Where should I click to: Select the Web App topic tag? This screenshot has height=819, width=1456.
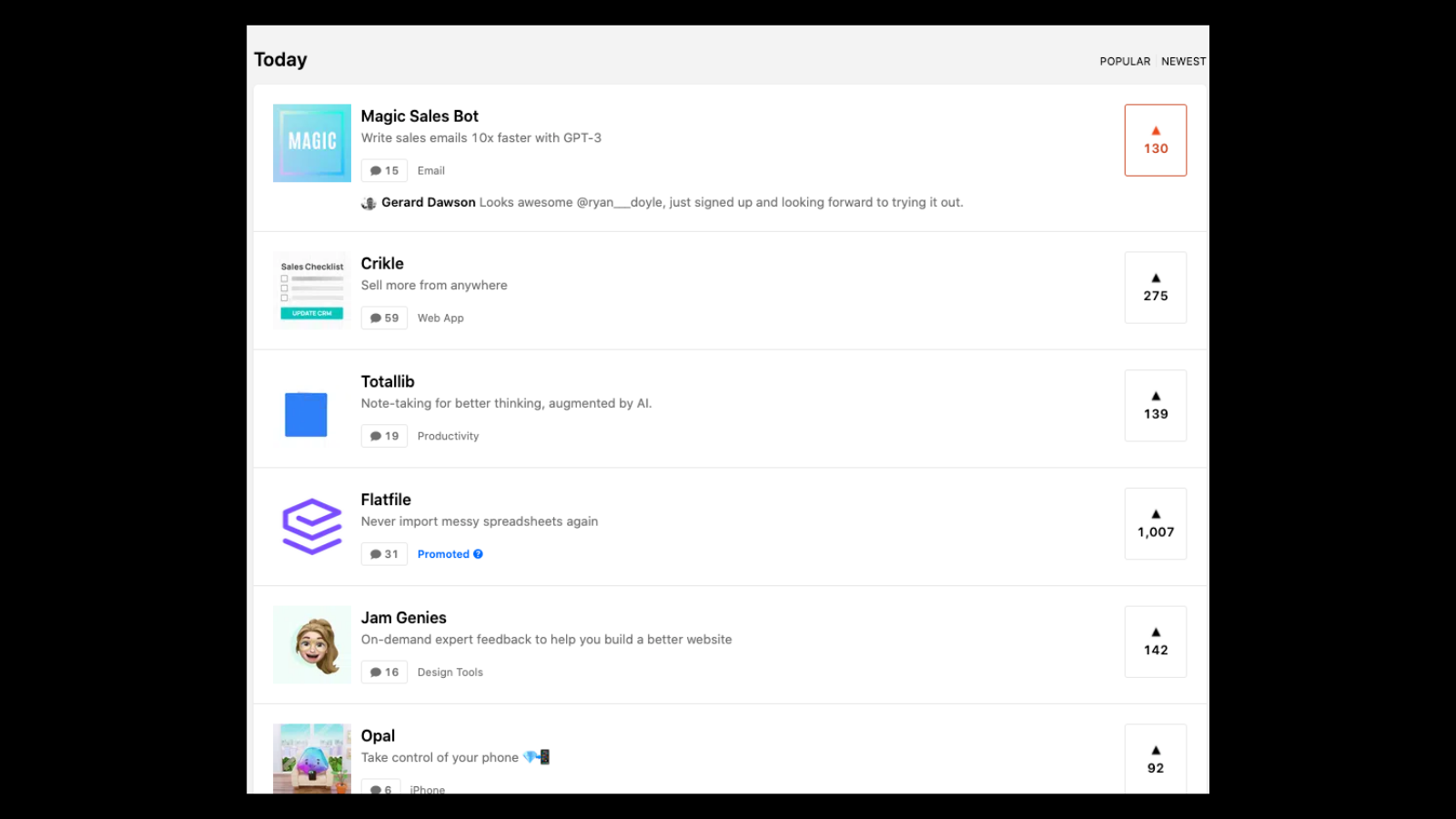(x=440, y=318)
